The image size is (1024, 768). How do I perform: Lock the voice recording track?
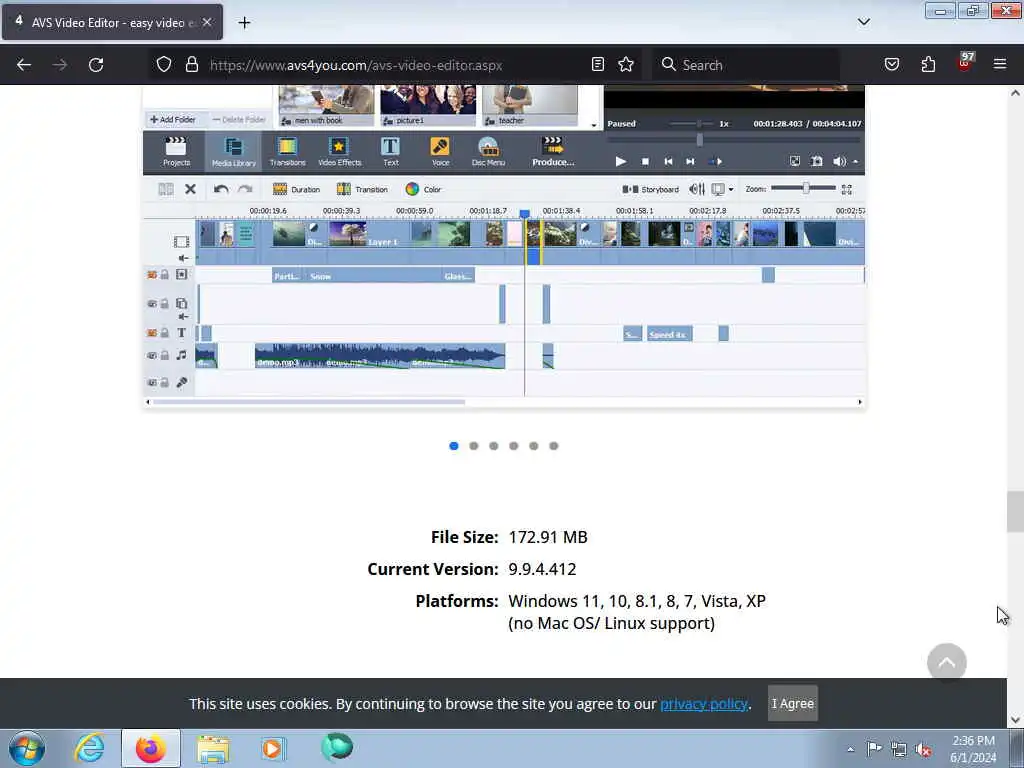point(165,383)
